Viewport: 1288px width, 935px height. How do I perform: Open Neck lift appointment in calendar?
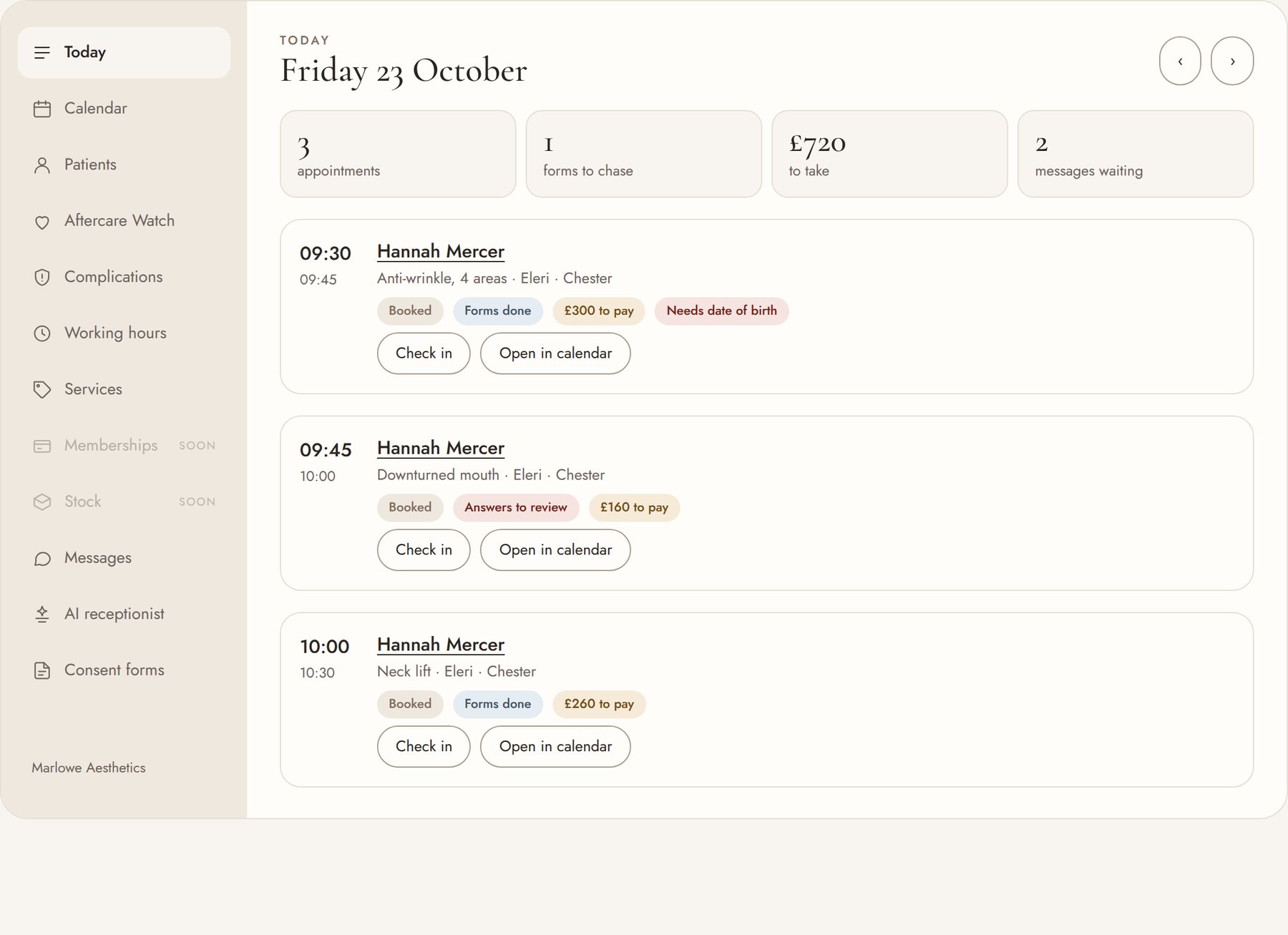click(x=555, y=747)
